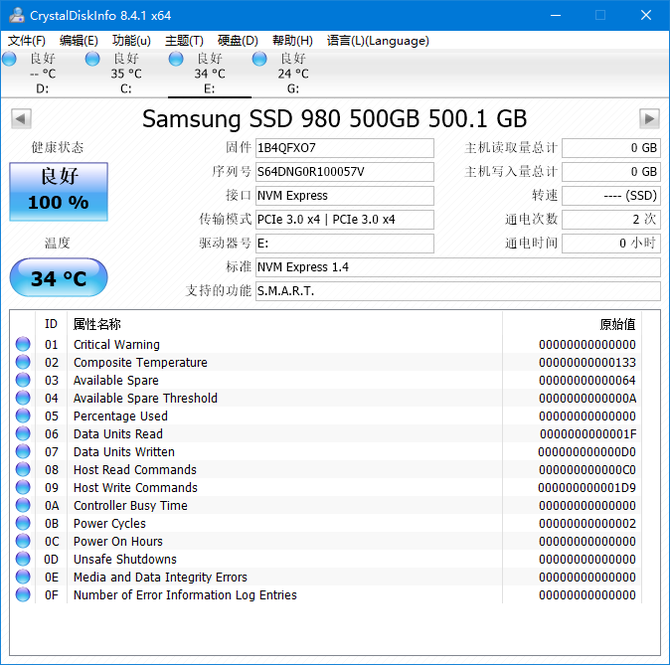Go to previous disk with left arrow
The height and width of the screenshot is (665, 670).
coord(20,119)
